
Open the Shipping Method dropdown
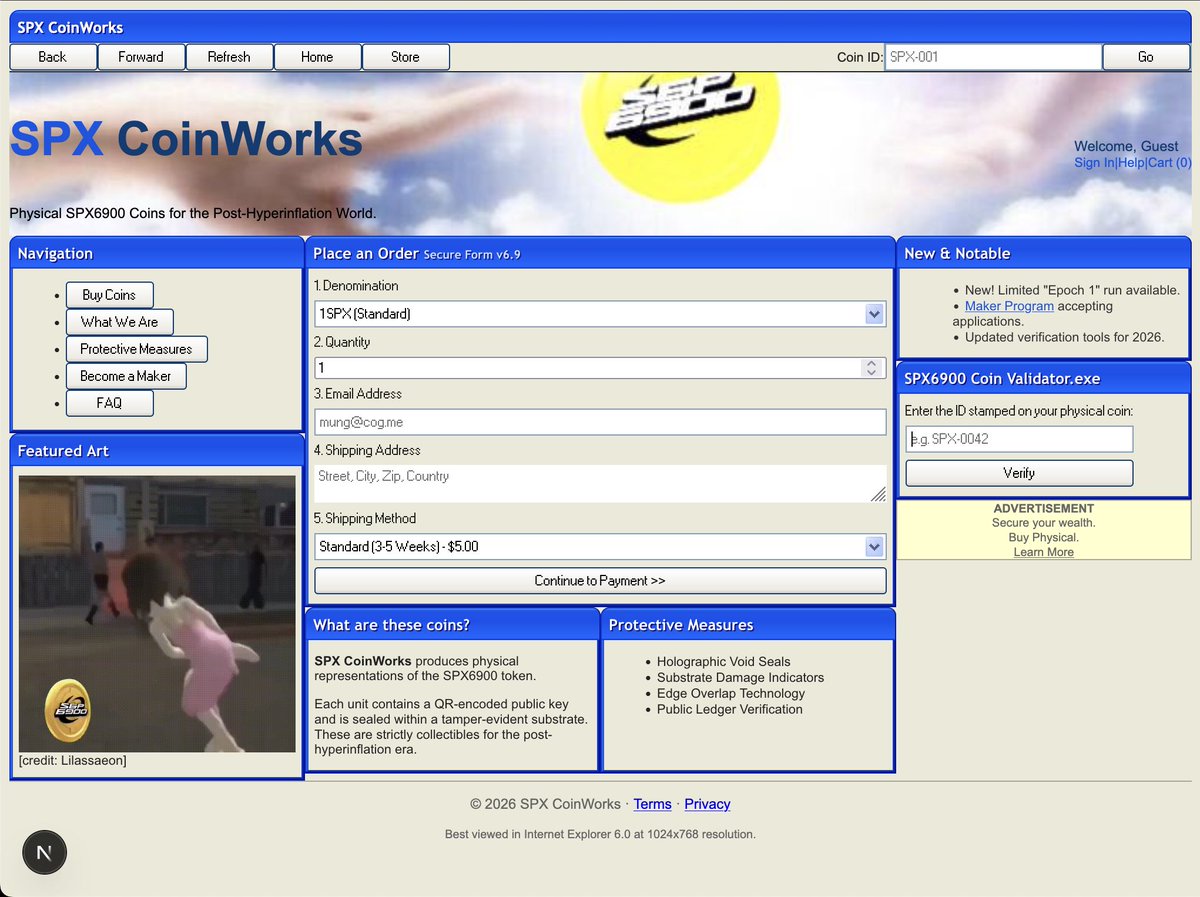point(600,547)
